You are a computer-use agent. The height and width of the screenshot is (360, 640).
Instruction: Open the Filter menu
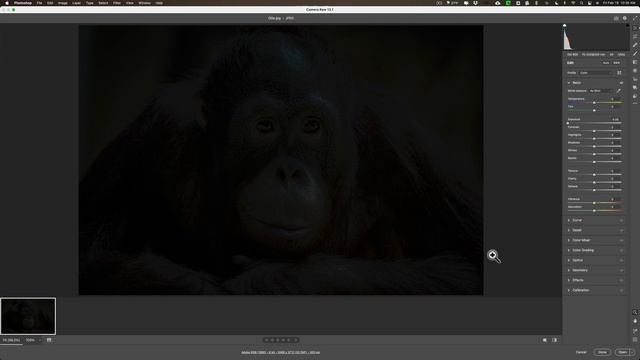click(117, 3)
